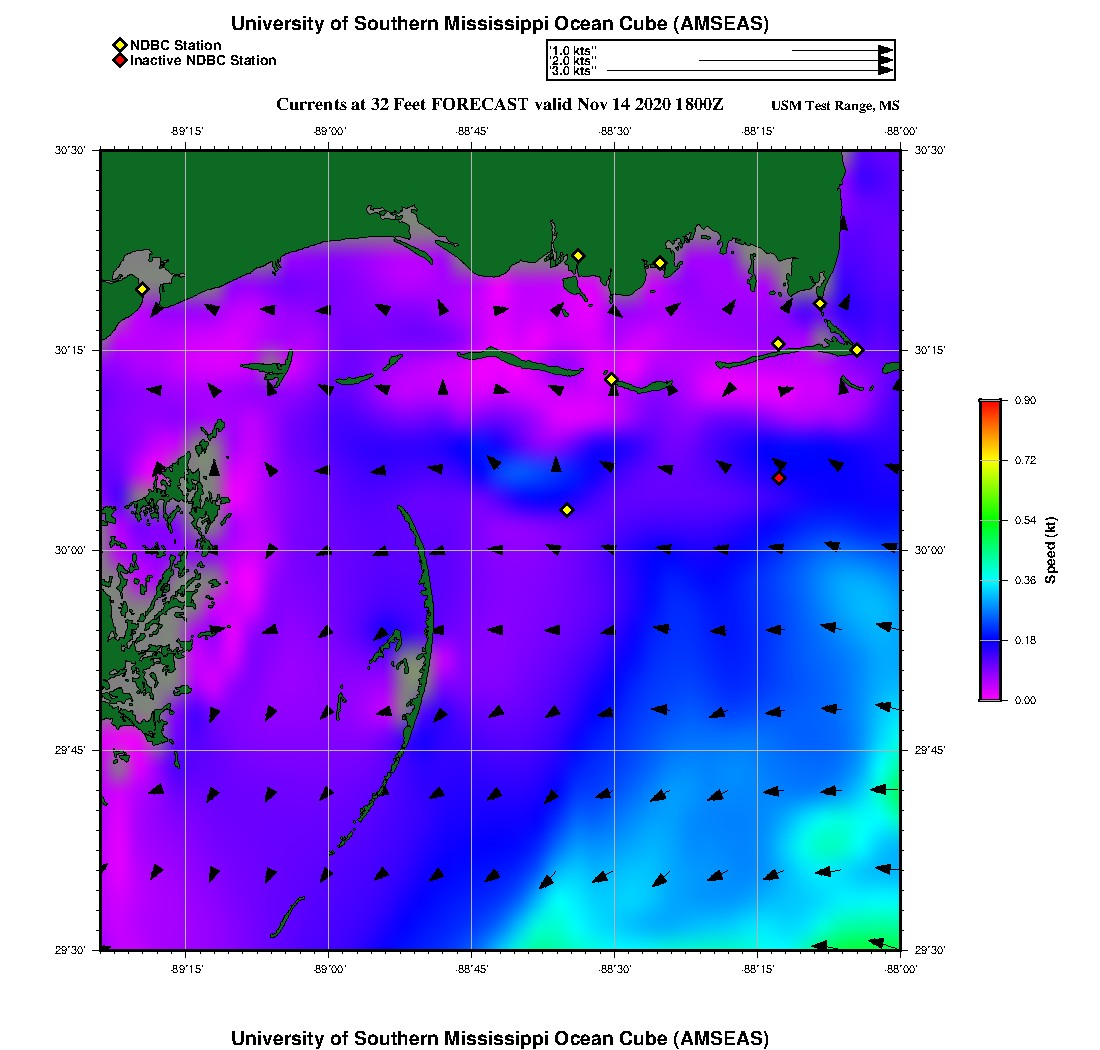Click the 2.0 kts scale label

click(572, 61)
